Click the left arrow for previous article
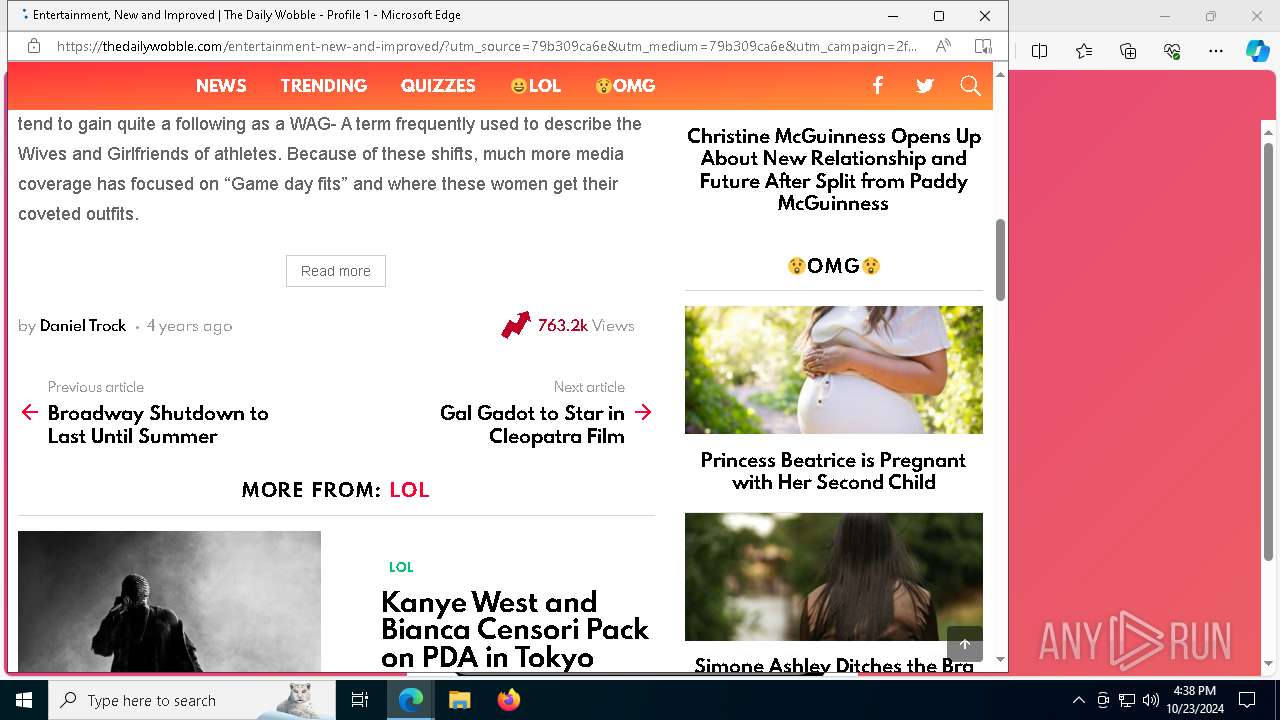This screenshot has width=1280, height=720. pyautogui.click(x=30, y=412)
